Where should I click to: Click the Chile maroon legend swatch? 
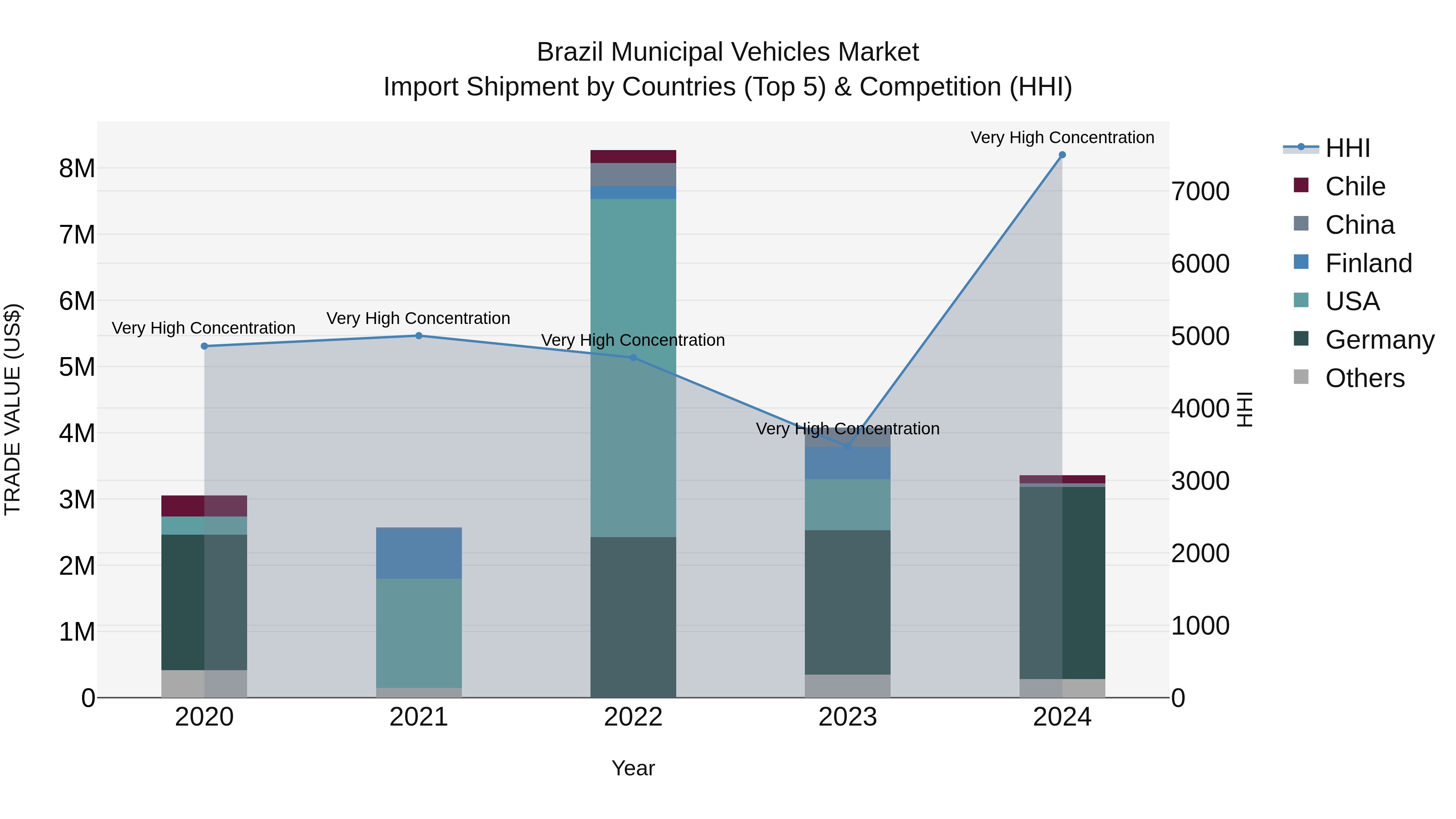tap(1301, 185)
